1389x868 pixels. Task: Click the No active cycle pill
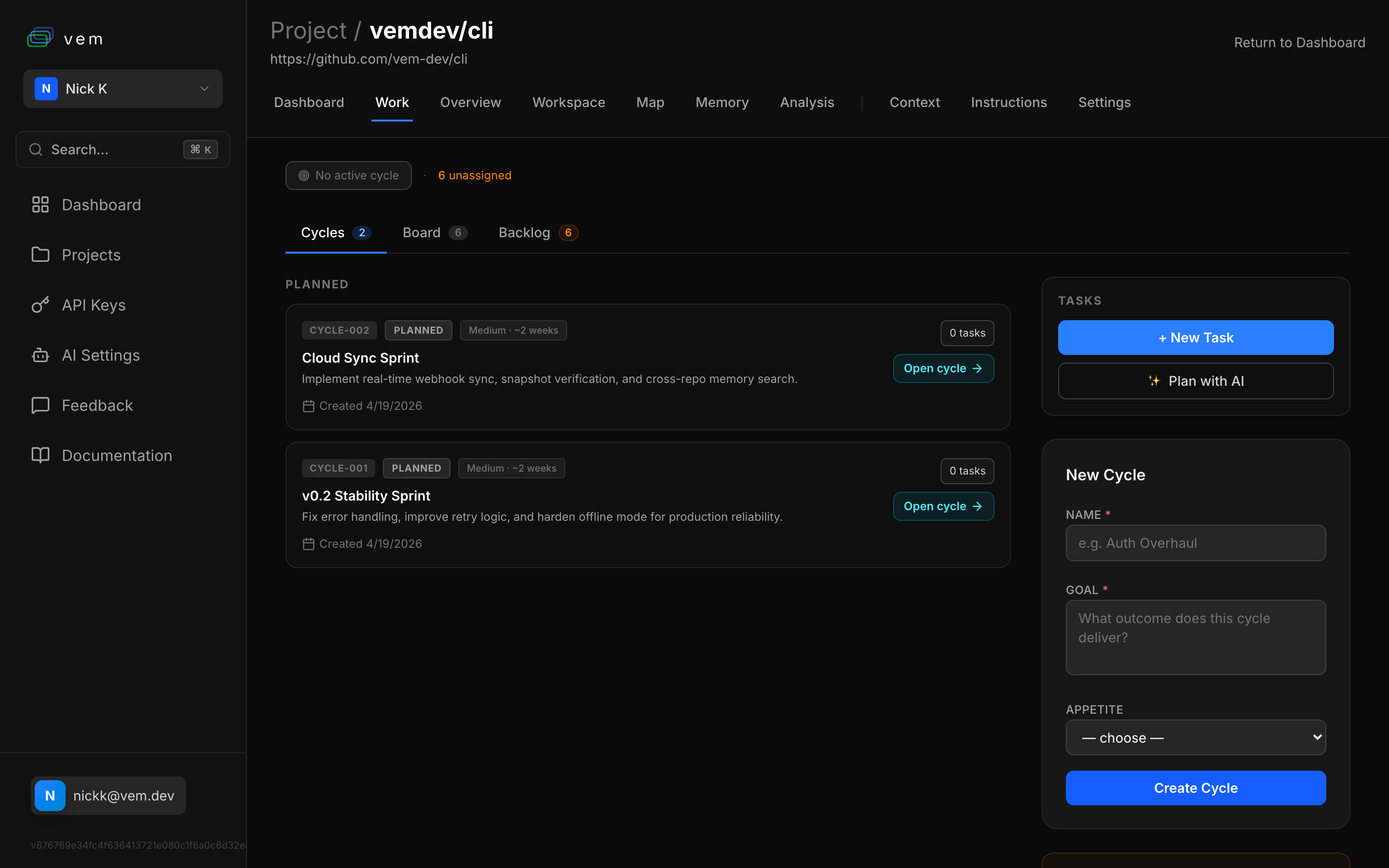click(x=348, y=176)
